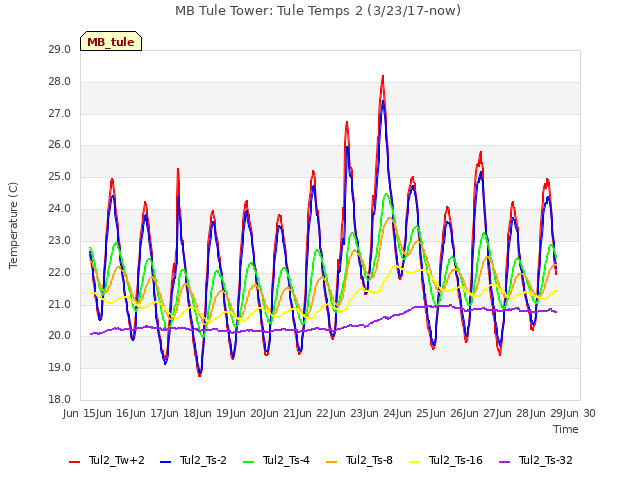Click the Jun 19 x-axis date label
640x480 pixels.
(213, 413)
